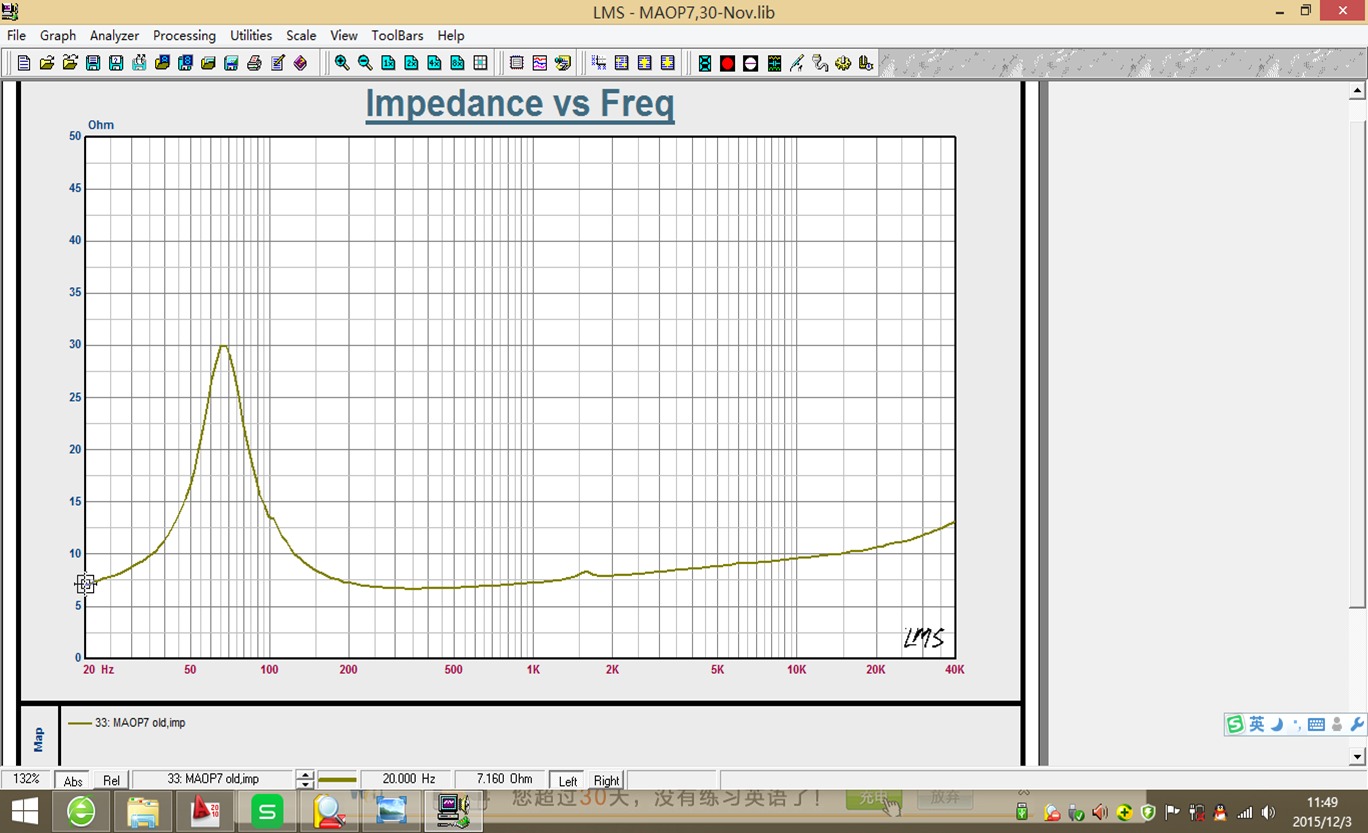Click the cyan seven-segment display toolbar icon
1368x833 pixels.
[705, 63]
